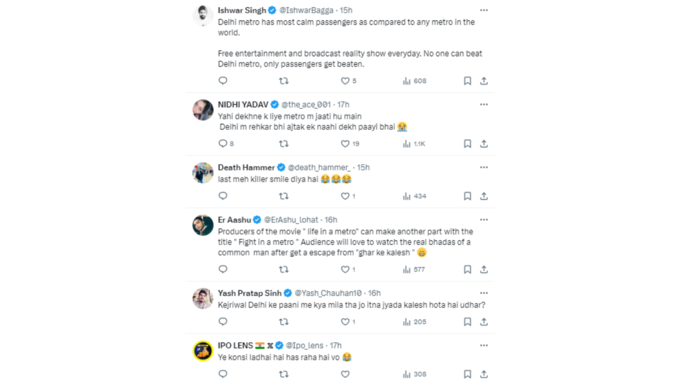This screenshot has height=383, width=680.
Task: View analytics on IPO LENS tweet
Action: [x=415, y=374]
